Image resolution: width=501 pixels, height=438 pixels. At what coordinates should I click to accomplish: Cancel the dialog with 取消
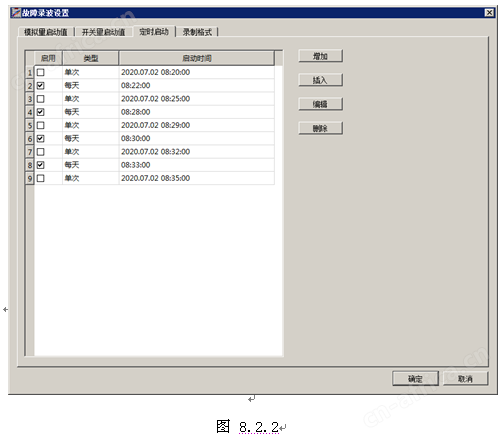[465, 379]
